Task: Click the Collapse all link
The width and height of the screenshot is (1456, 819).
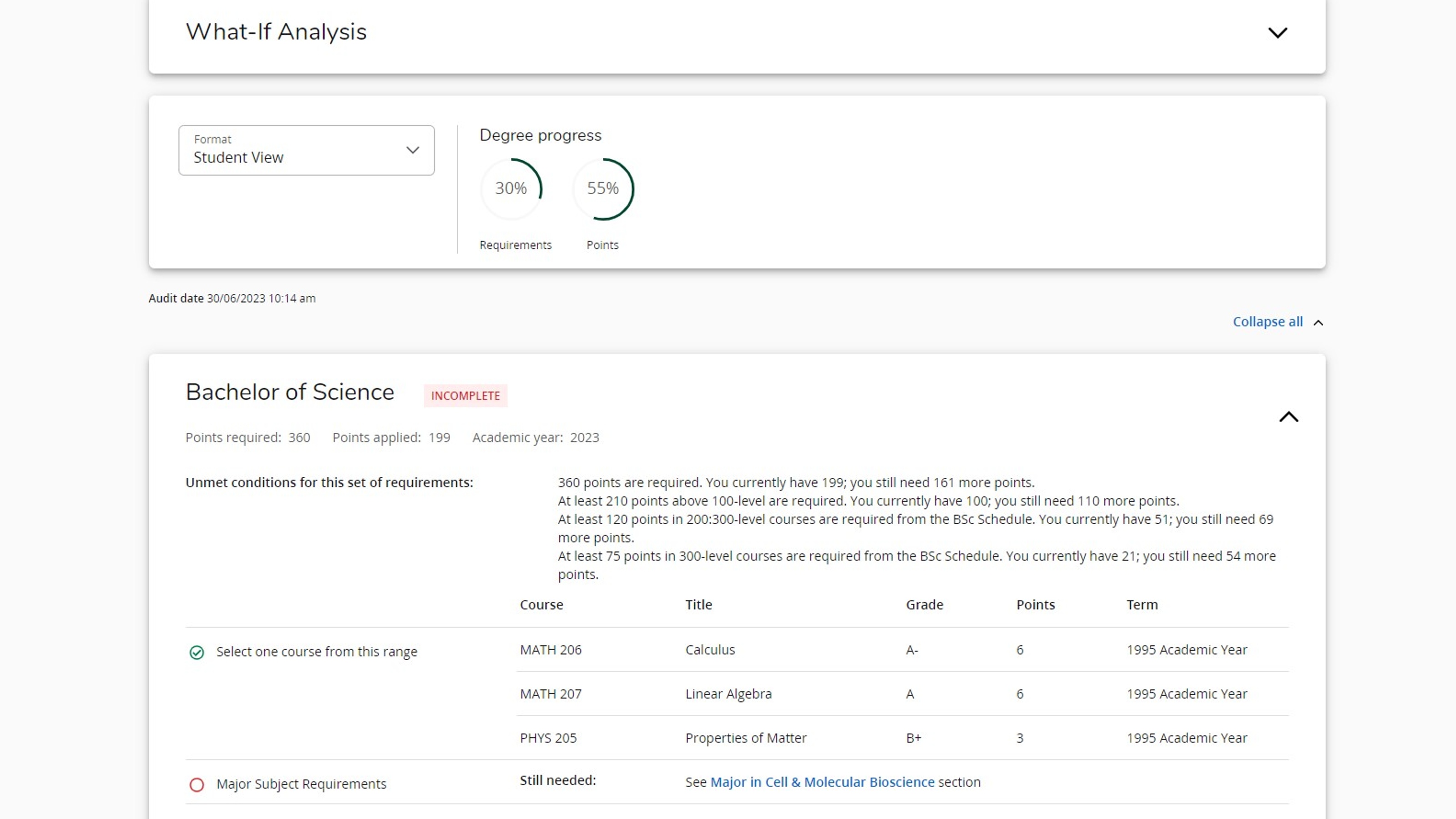Action: click(1267, 322)
